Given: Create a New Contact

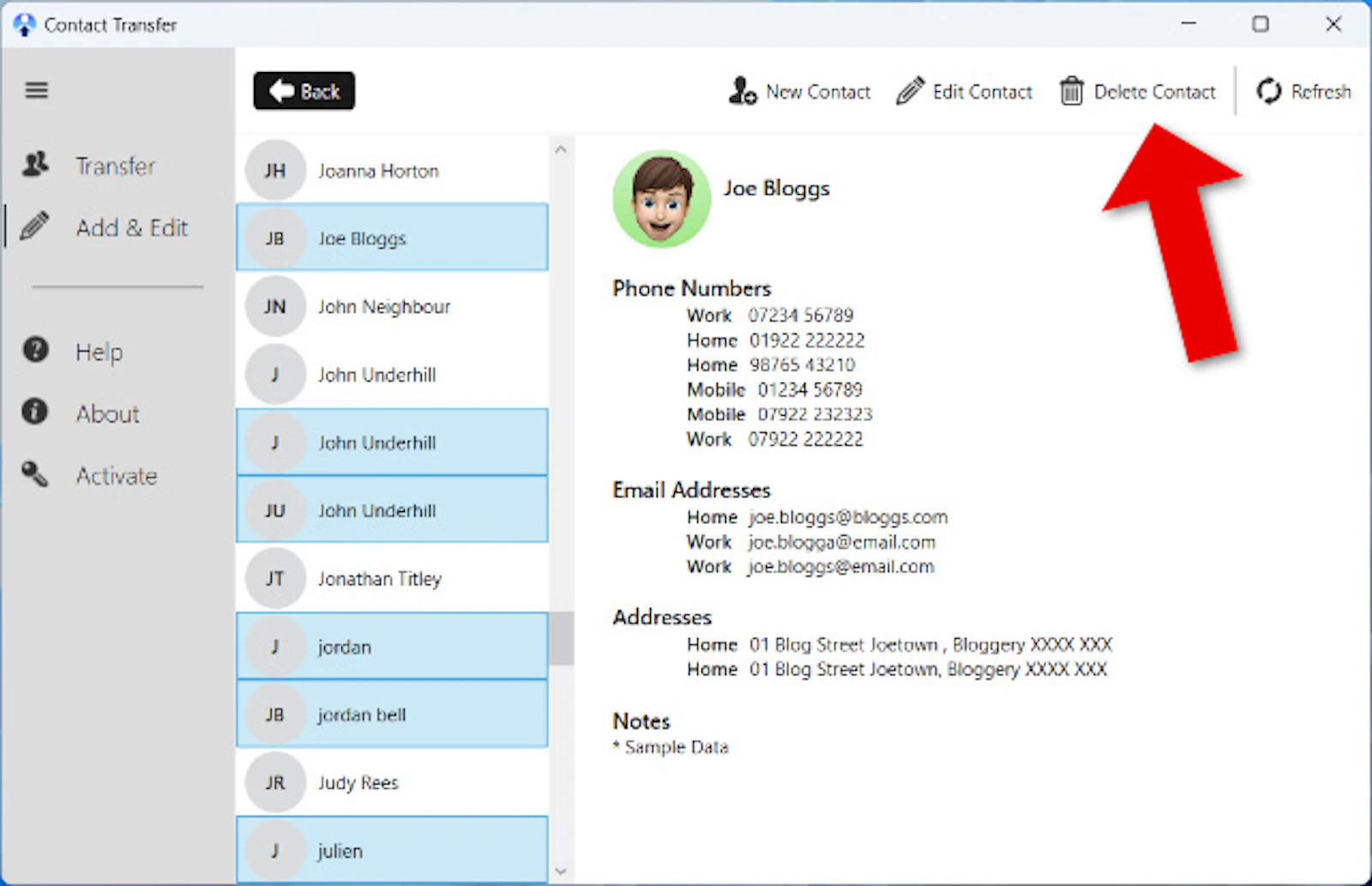Looking at the screenshot, I should click(x=799, y=91).
